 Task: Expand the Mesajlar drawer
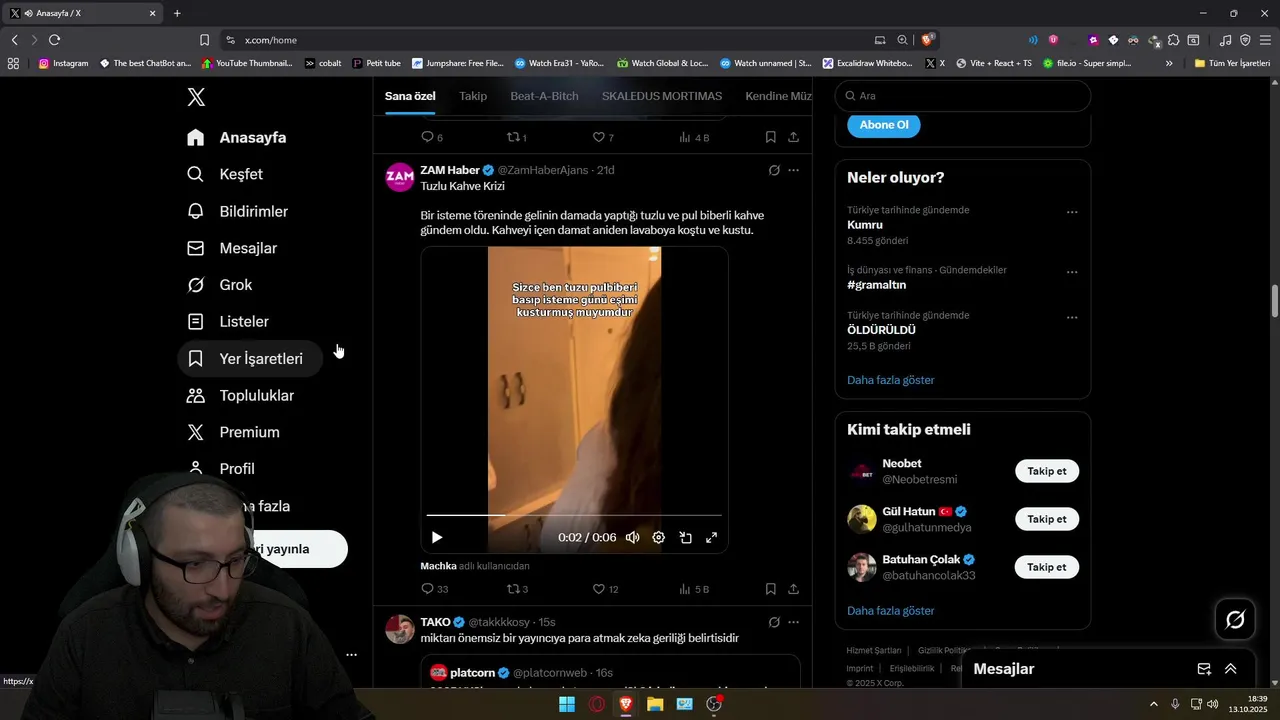point(1231,669)
